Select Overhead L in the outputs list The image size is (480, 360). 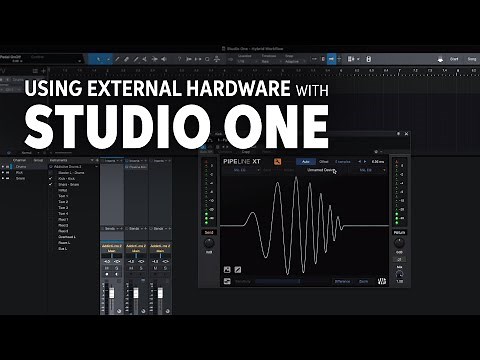(67, 237)
